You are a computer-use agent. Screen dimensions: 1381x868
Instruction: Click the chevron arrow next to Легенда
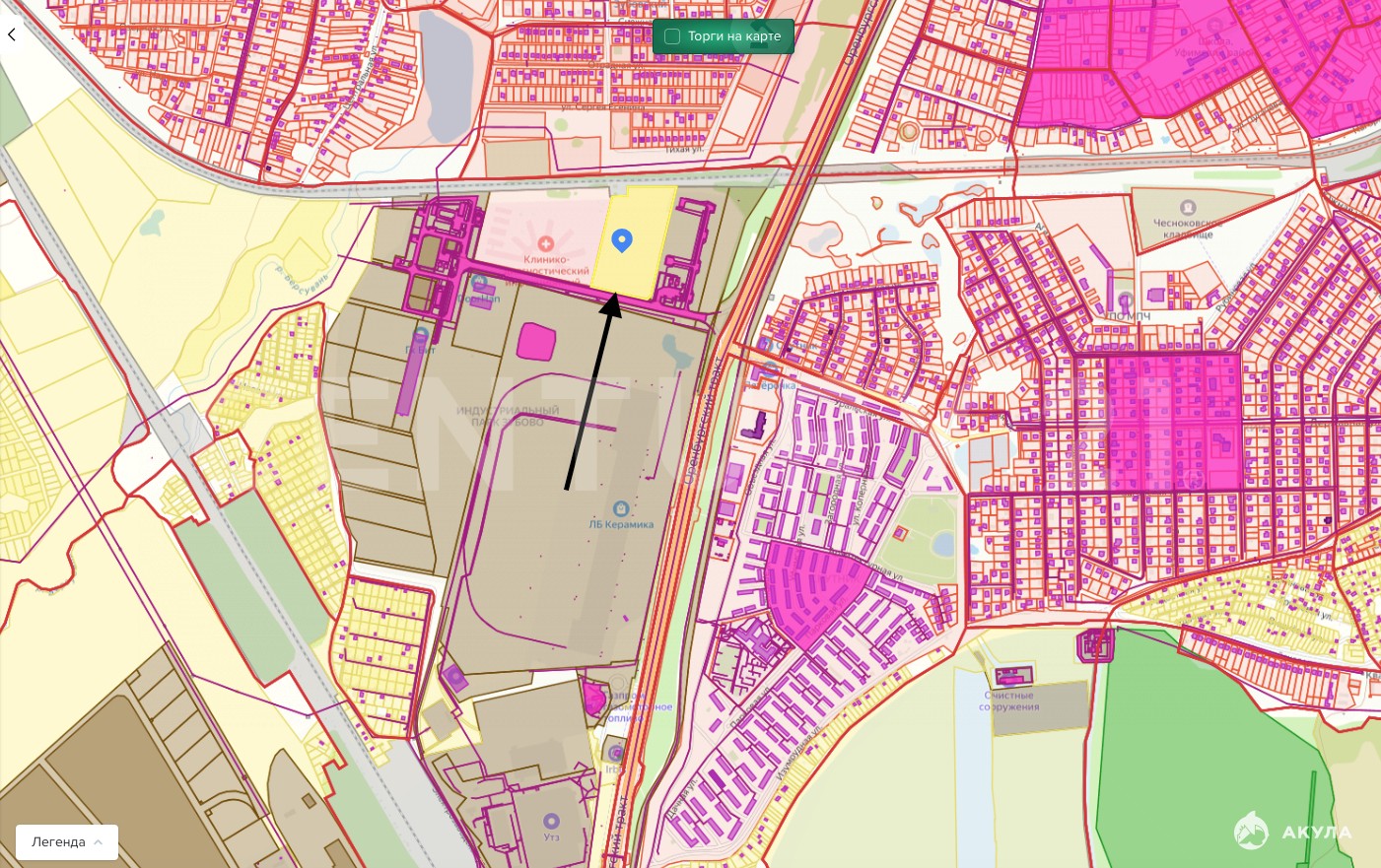click(99, 842)
